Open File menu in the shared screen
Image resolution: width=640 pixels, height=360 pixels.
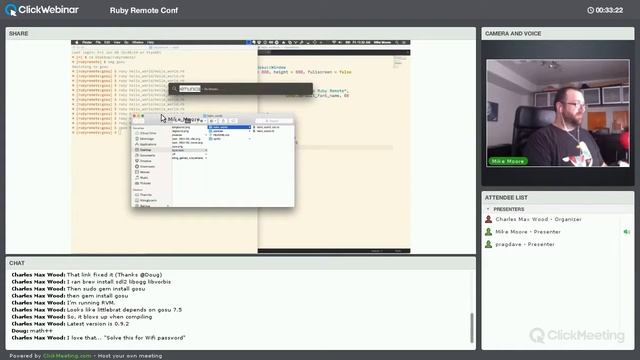pyautogui.click(x=98, y=42)
